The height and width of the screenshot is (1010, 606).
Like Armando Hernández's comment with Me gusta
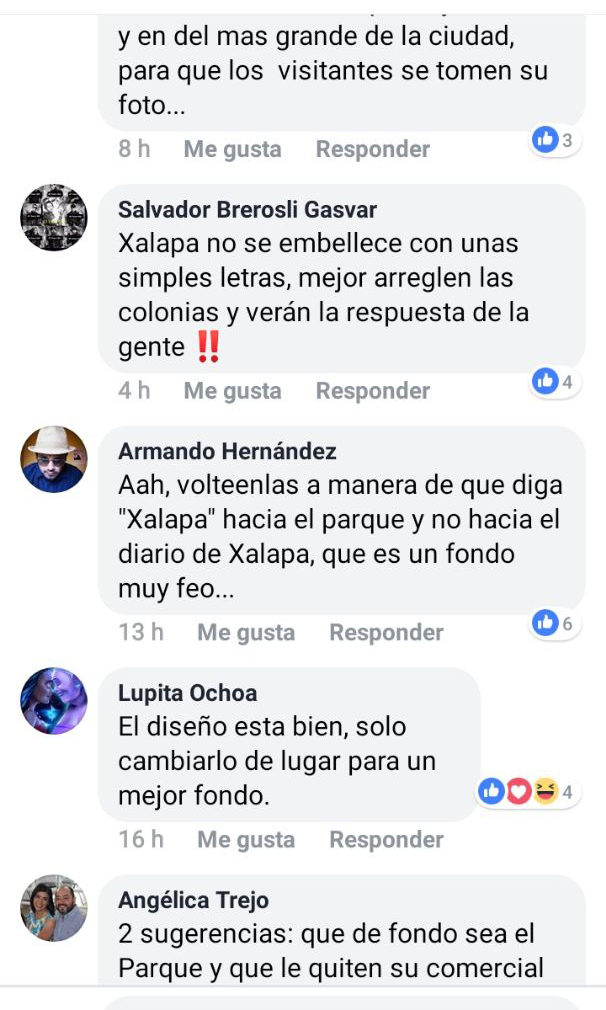click(x=246, y=633)
